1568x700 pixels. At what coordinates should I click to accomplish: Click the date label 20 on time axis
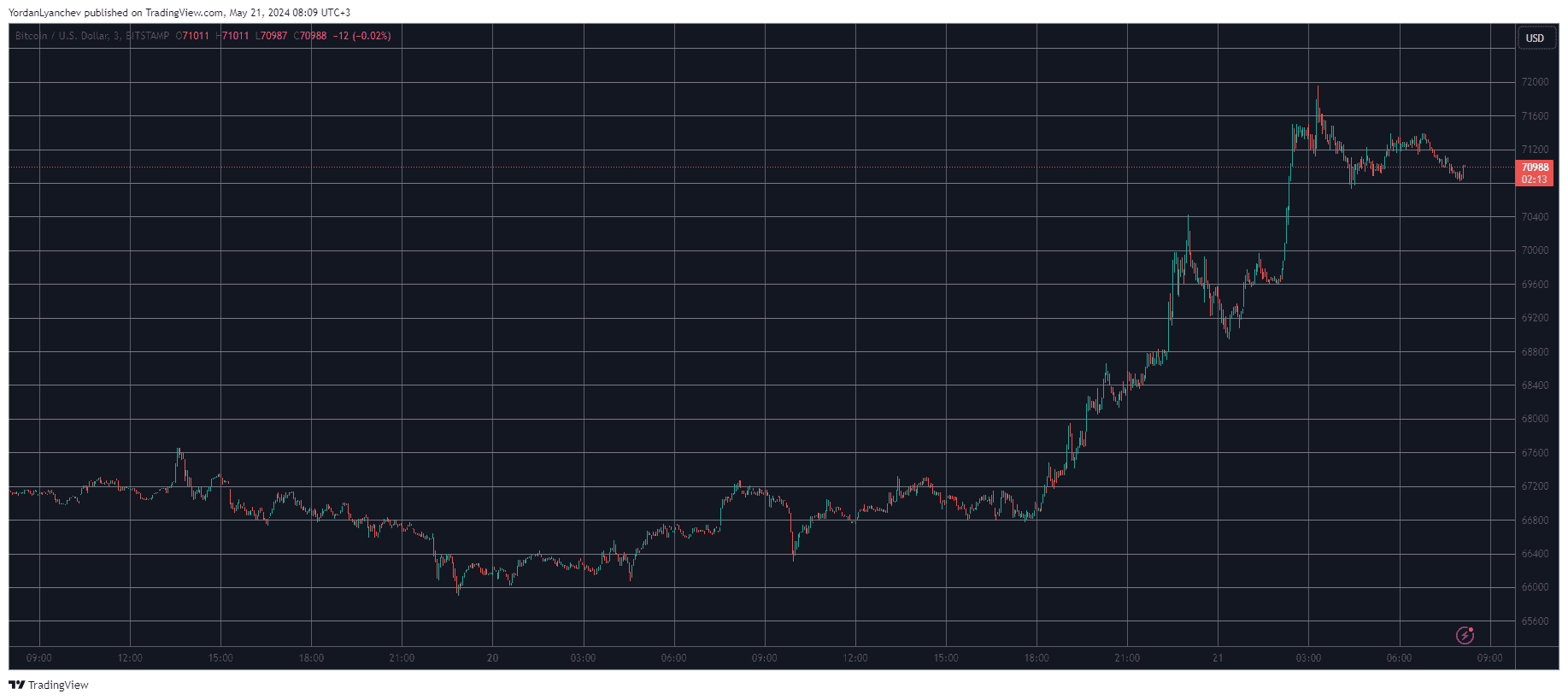tap(492, 658)
